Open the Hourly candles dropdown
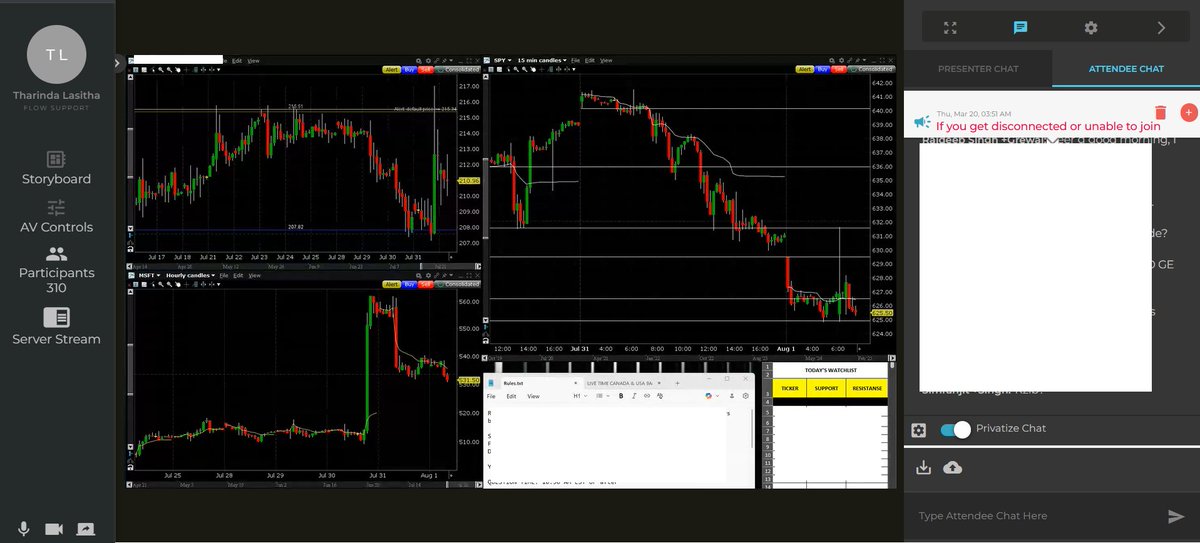The width and height of the screenshot is (1200, 543). click(190, 276)
